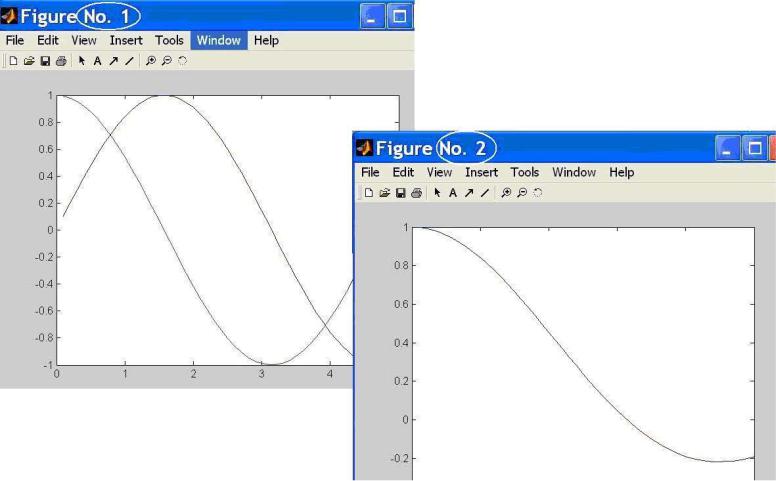
Task: Select Insert Text 'A' tool in Figure No. 2
Action: (453, 193)
